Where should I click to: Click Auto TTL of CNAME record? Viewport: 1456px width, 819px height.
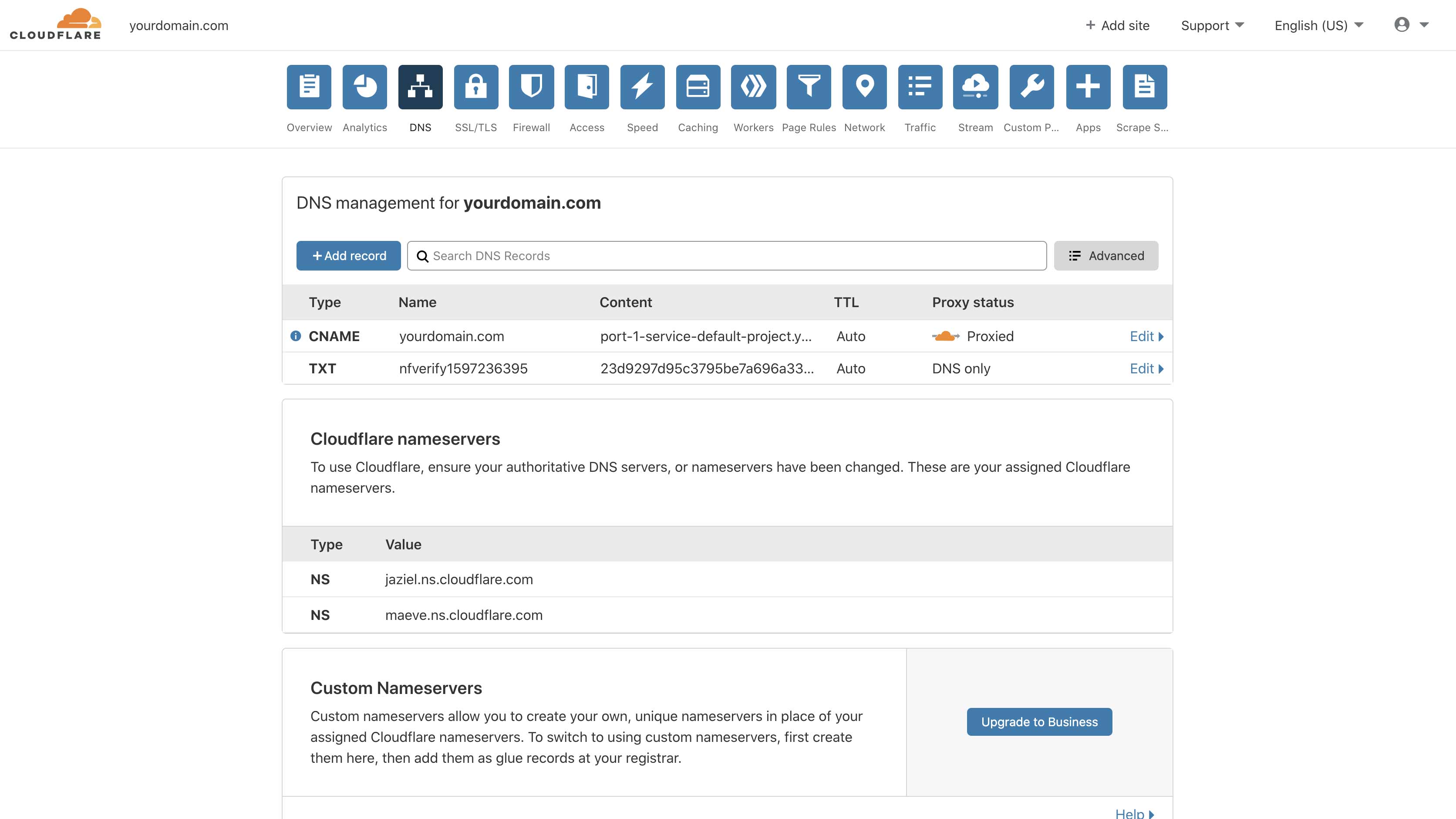click(x=851, y=337)
